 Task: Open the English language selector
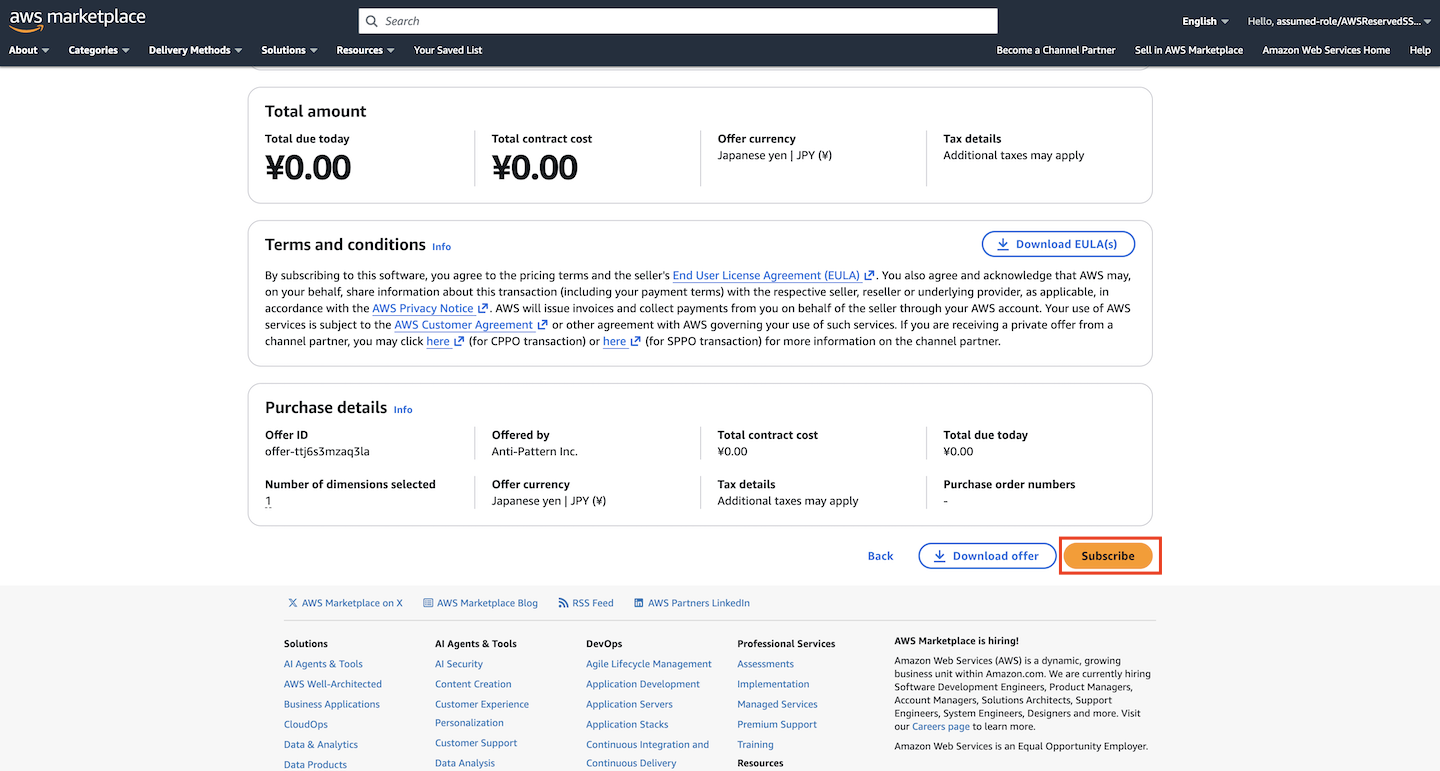pos(1205,21)
